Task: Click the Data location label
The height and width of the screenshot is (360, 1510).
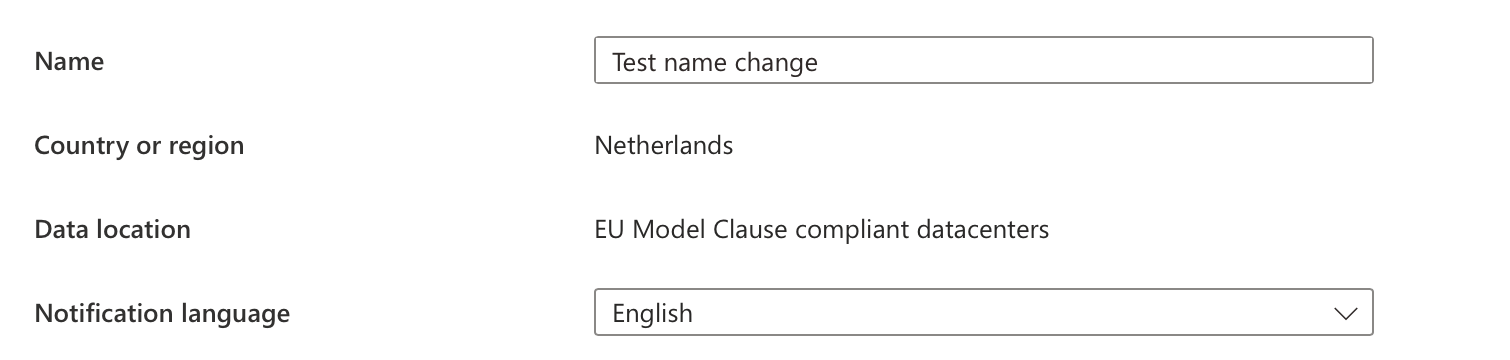Action: pyautogui.click(x=112, y=229)
